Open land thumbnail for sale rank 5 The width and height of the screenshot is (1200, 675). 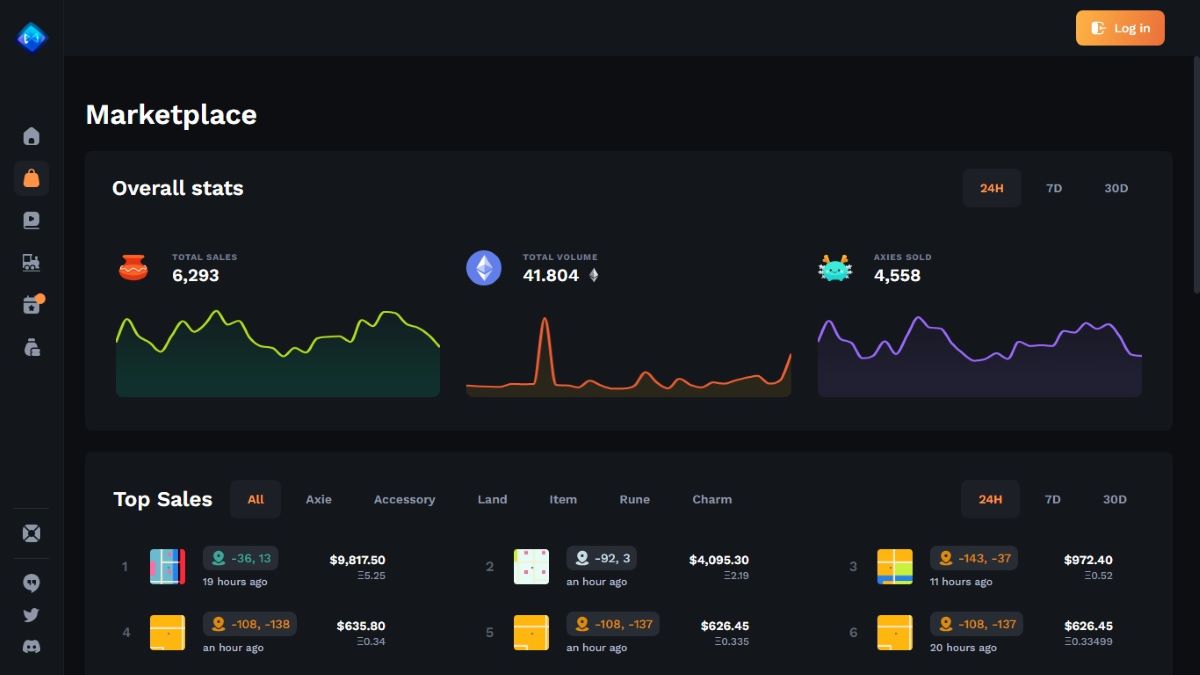(x=531, y=632)
